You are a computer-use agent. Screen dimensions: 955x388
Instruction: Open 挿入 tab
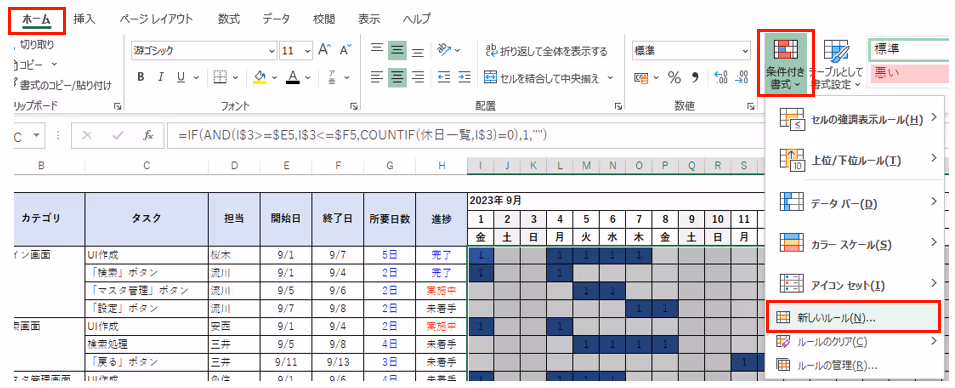(x=85, y=19)
